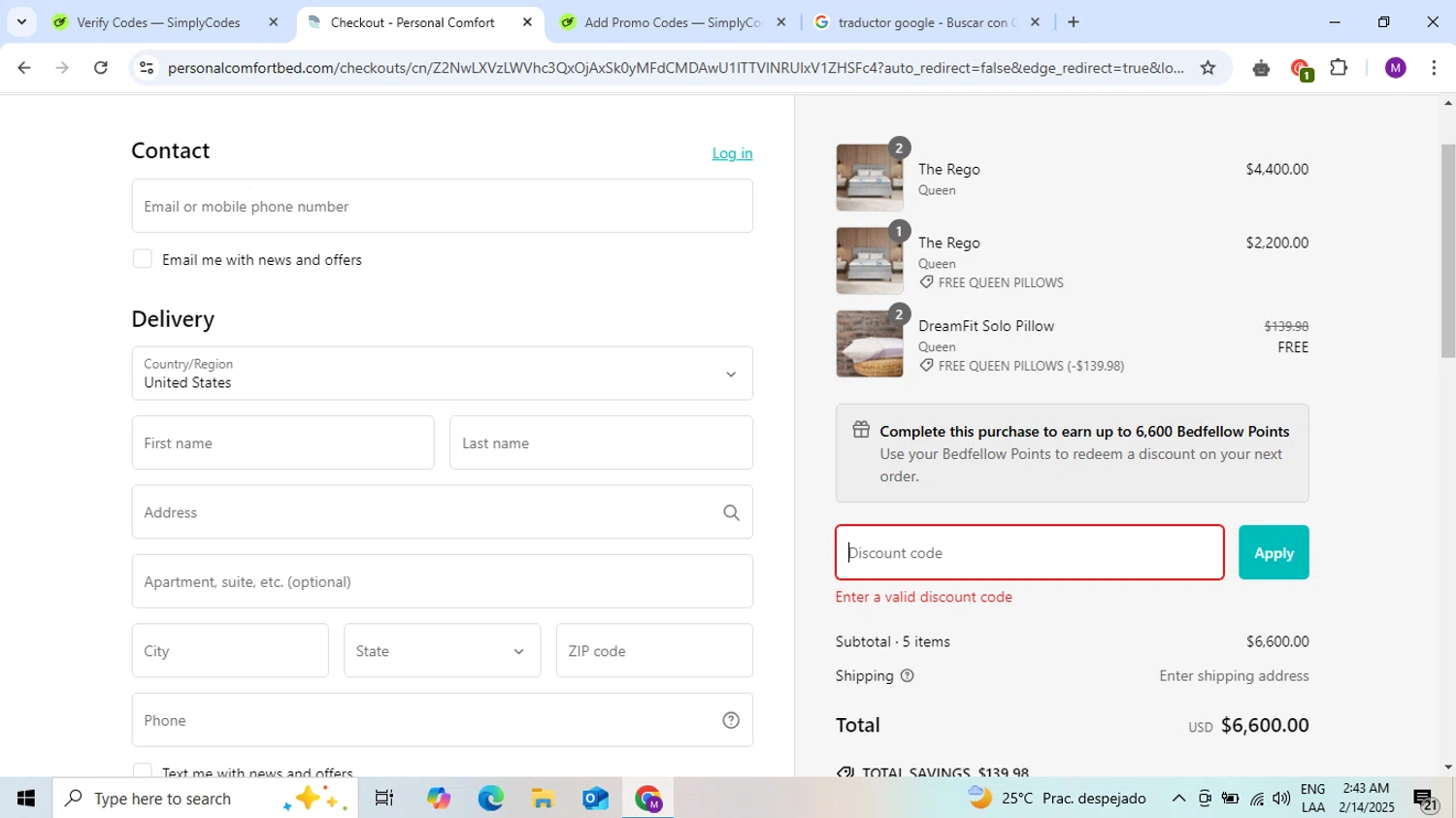Click the weather widget 25°C
Viewport: 1456px width, 818px height.
[x=1057, y=798]
